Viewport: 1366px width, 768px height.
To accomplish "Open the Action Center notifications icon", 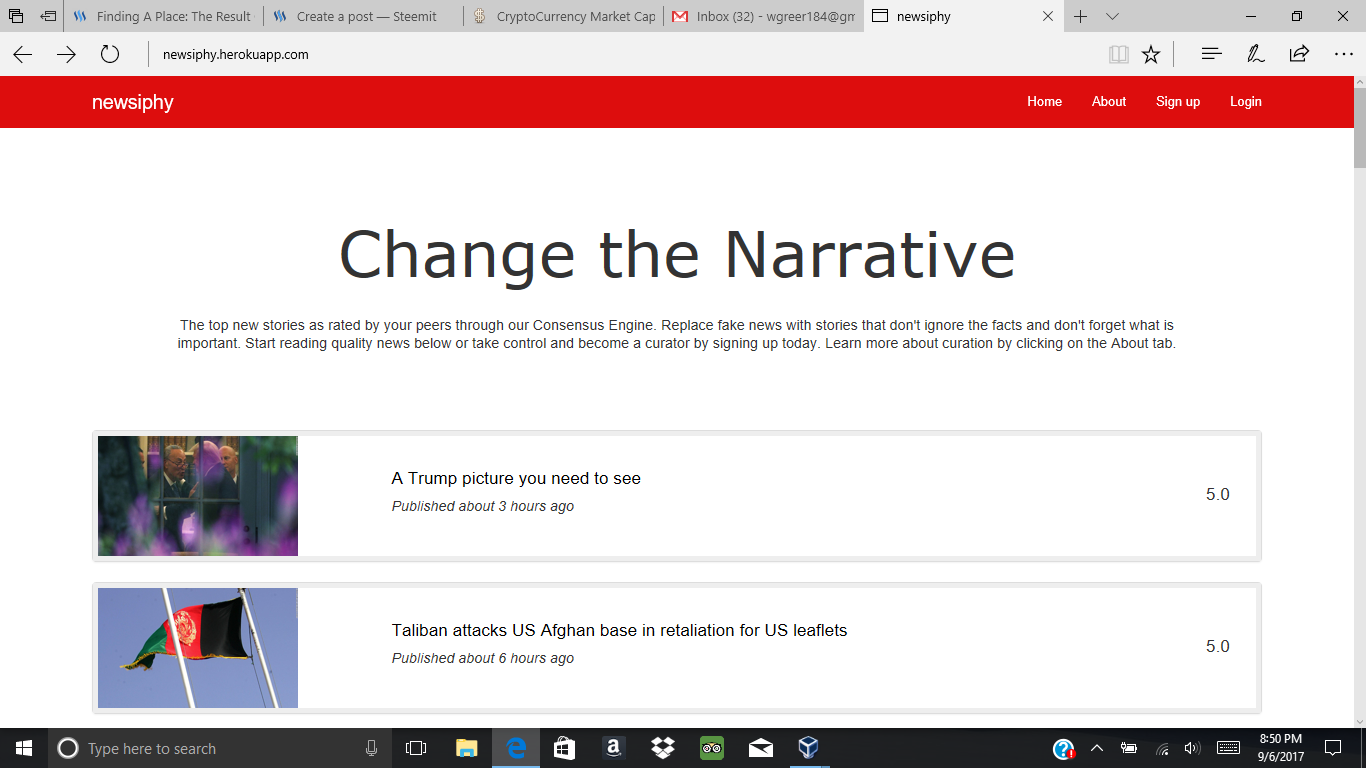I will click(1333, 748).
